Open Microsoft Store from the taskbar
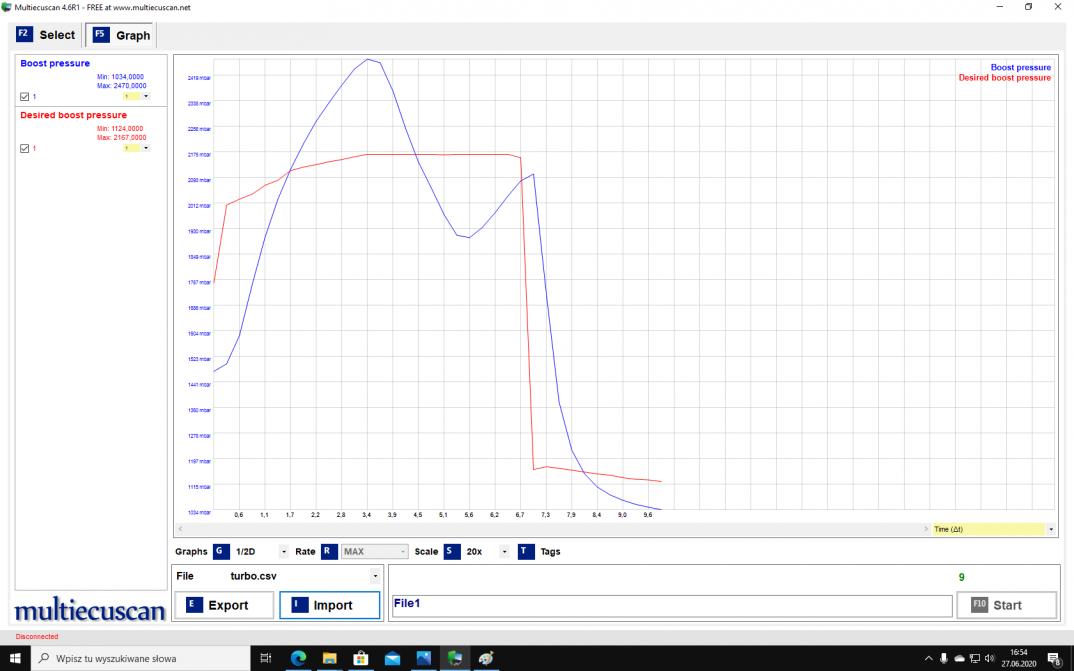This screenshot has width=1074, height=671. 361,658
